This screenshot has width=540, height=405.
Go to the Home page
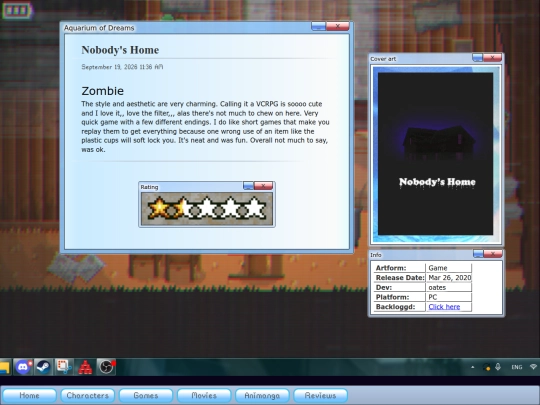pos(29,396)
